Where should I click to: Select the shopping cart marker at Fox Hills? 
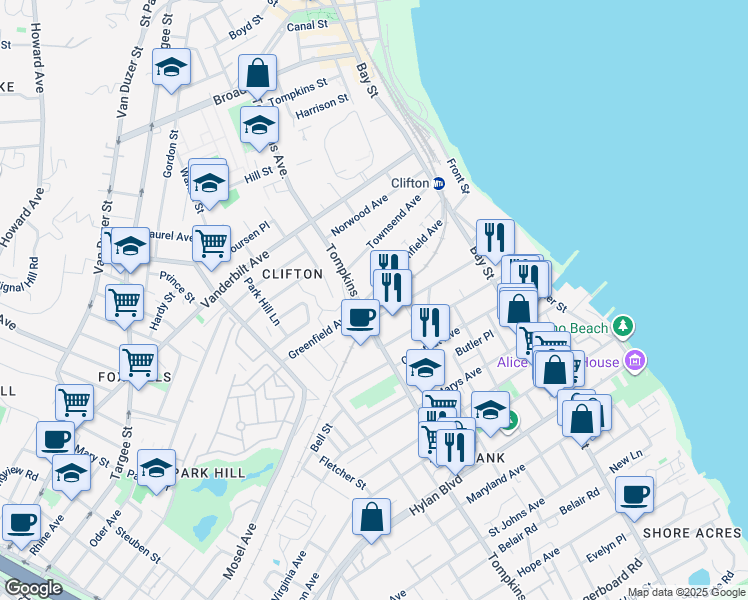138,363
